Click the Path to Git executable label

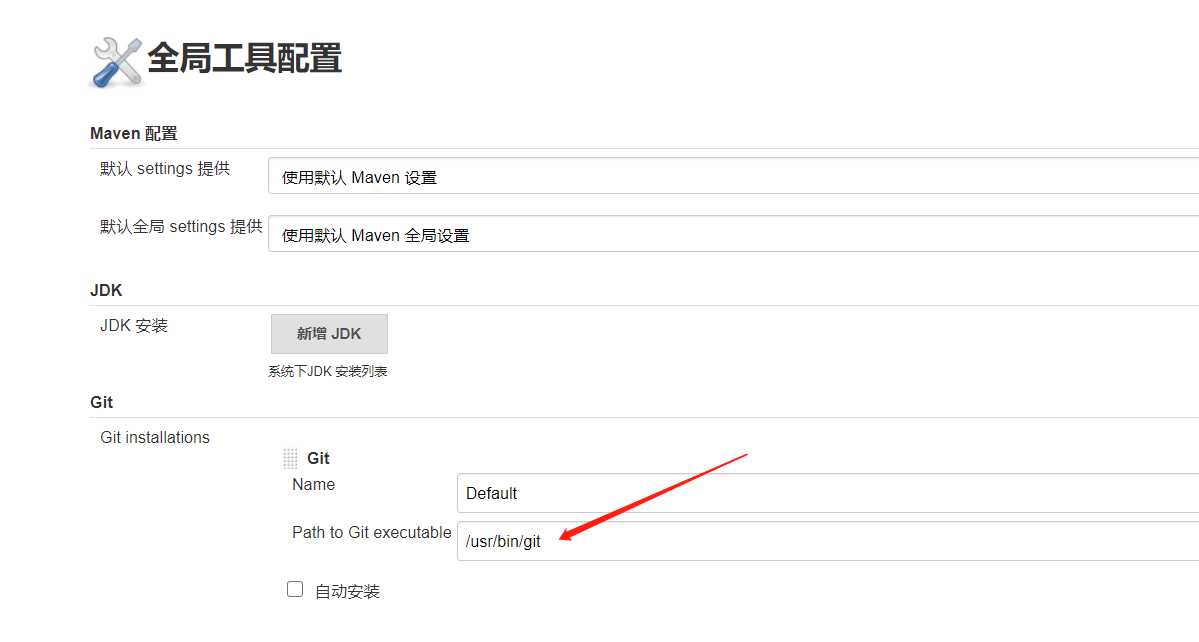click(372, 533)
